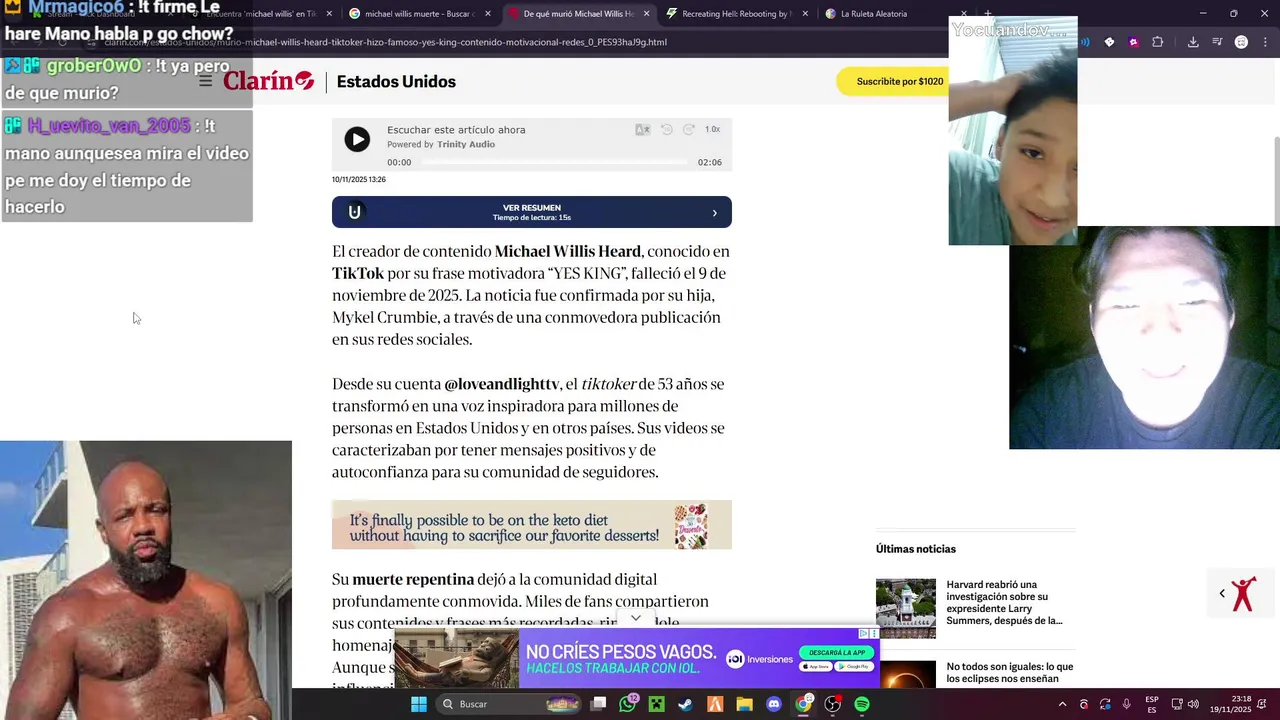Open Chrome profile avatar

(1241, 42)
